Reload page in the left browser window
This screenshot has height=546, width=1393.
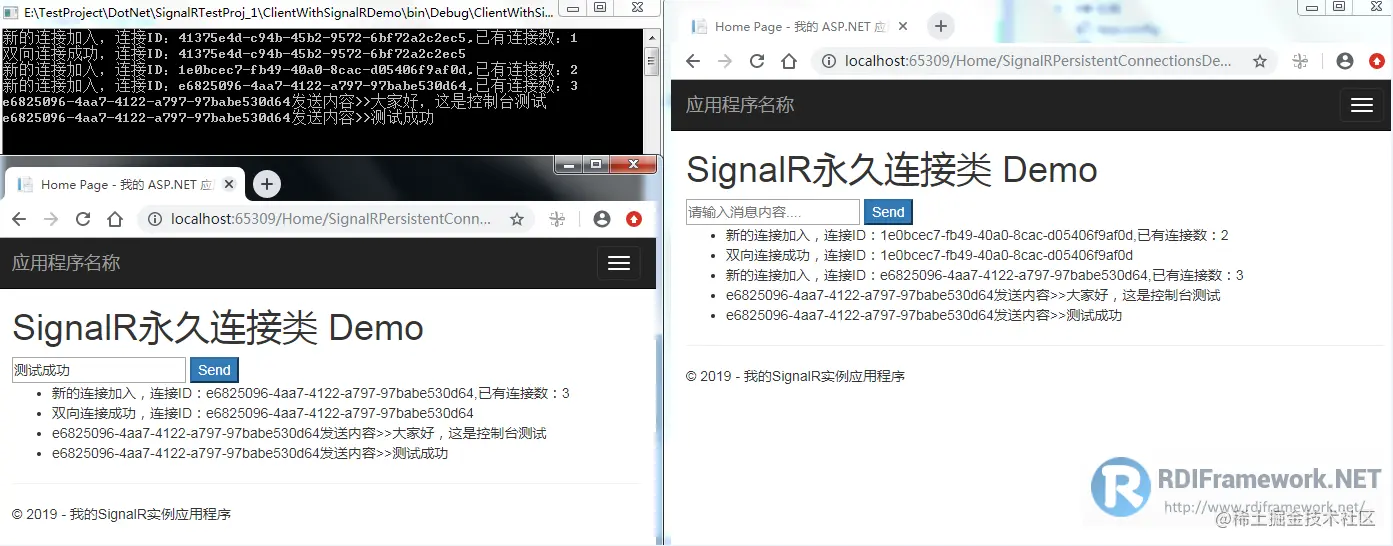[83, 219]
